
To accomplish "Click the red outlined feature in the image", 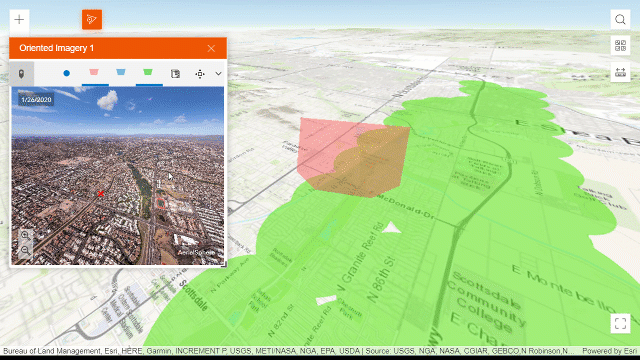I will (161, 203).
